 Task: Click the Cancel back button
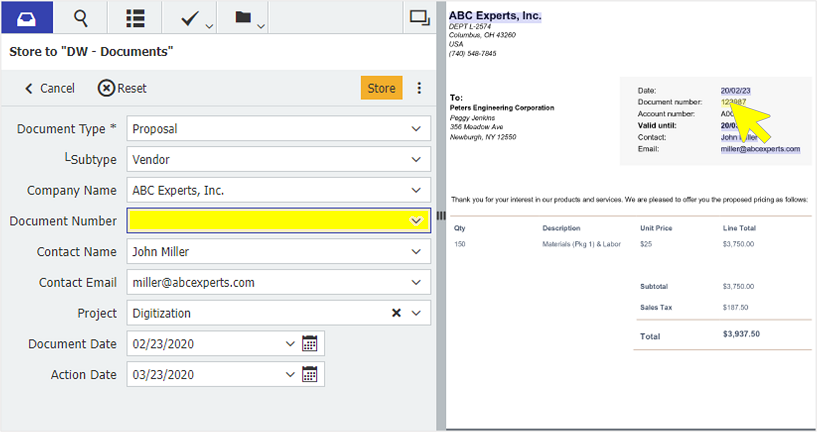49,88
